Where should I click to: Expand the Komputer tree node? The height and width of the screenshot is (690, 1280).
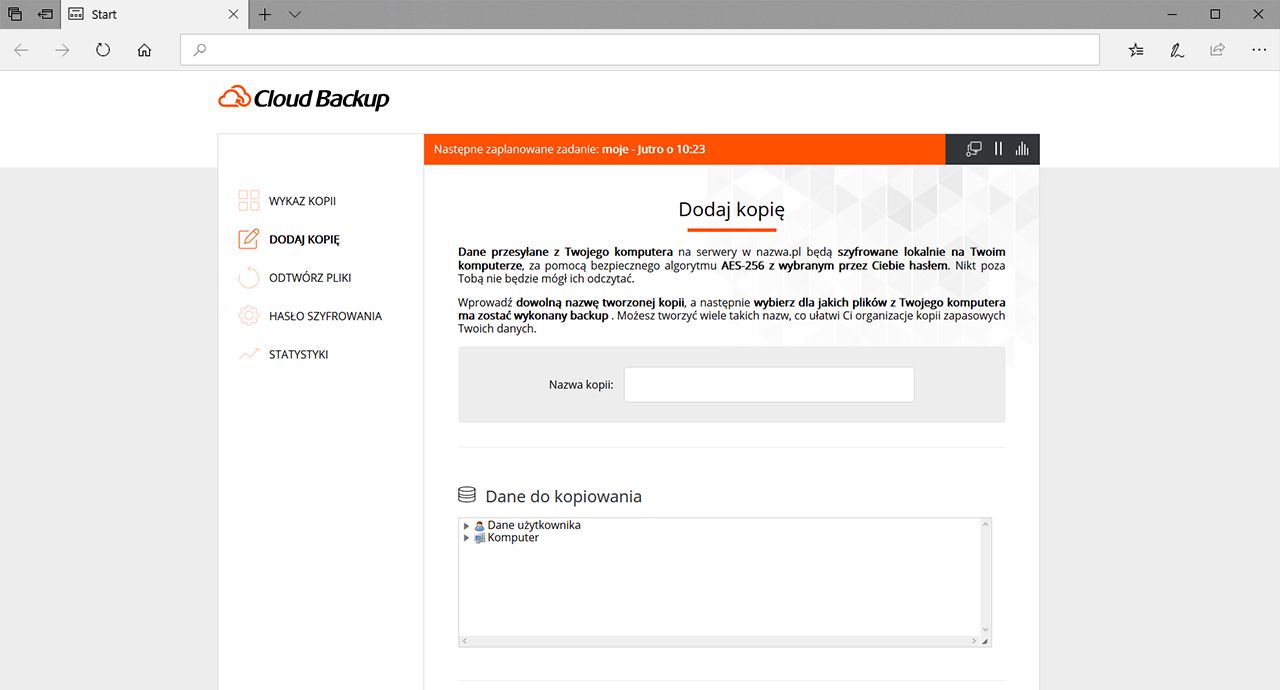(x=466, y=538)
